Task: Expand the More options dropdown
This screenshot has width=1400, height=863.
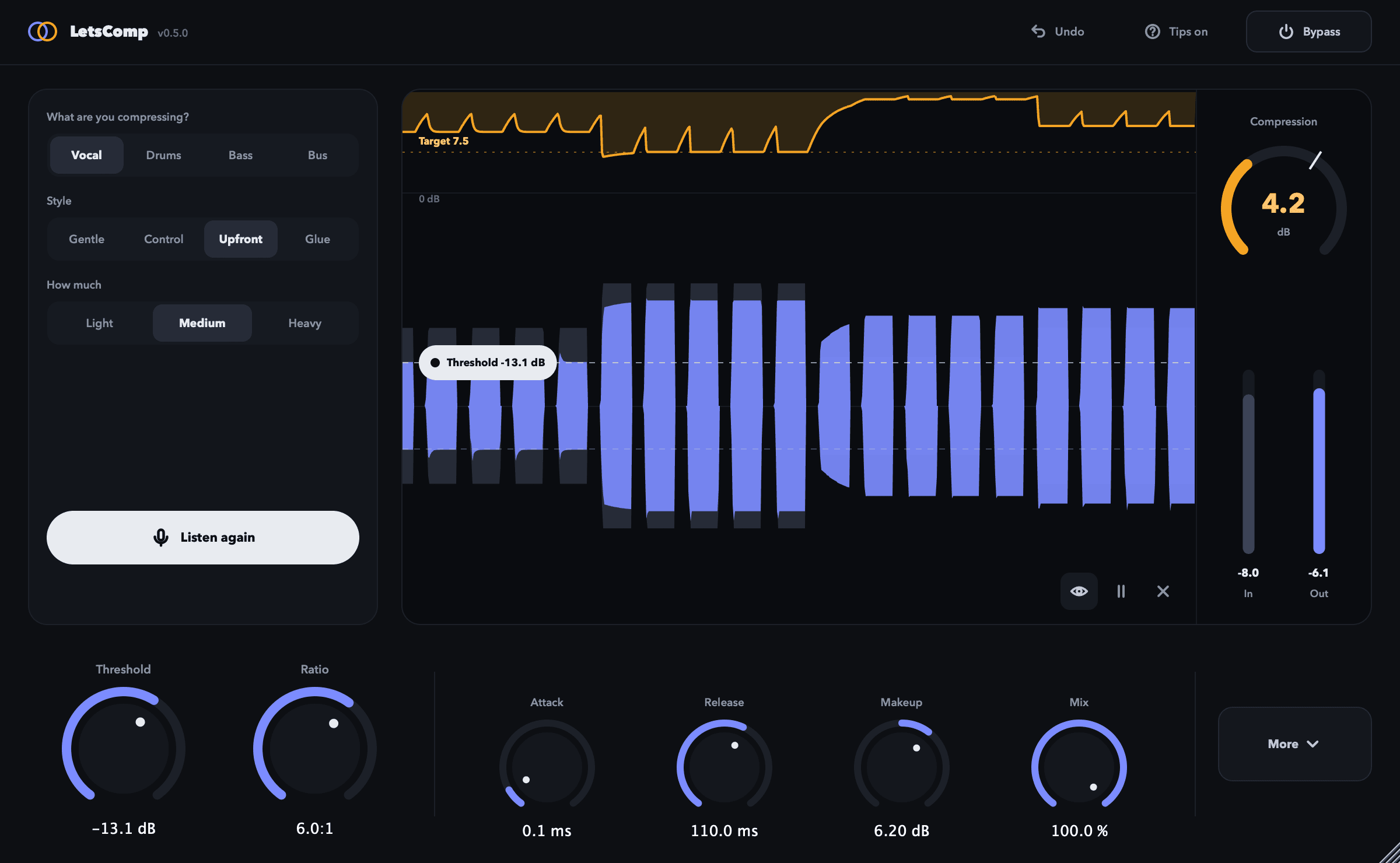Action: (1294, 744)
